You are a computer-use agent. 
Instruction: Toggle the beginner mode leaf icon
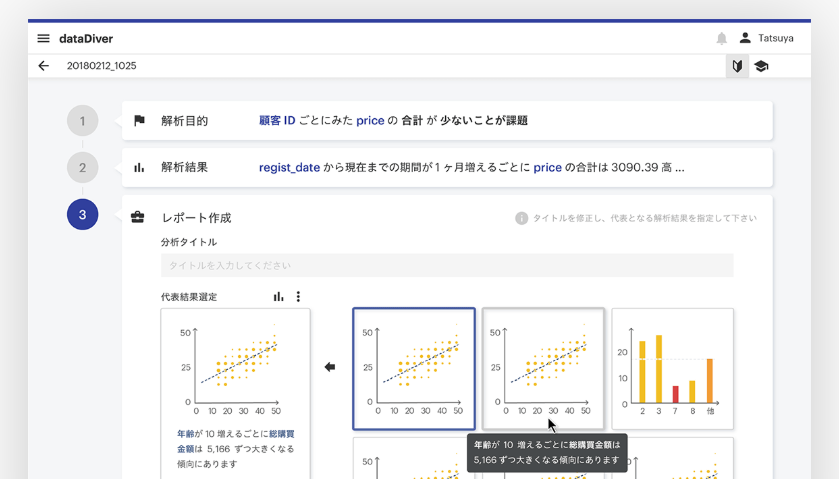[x=737, y=66]
